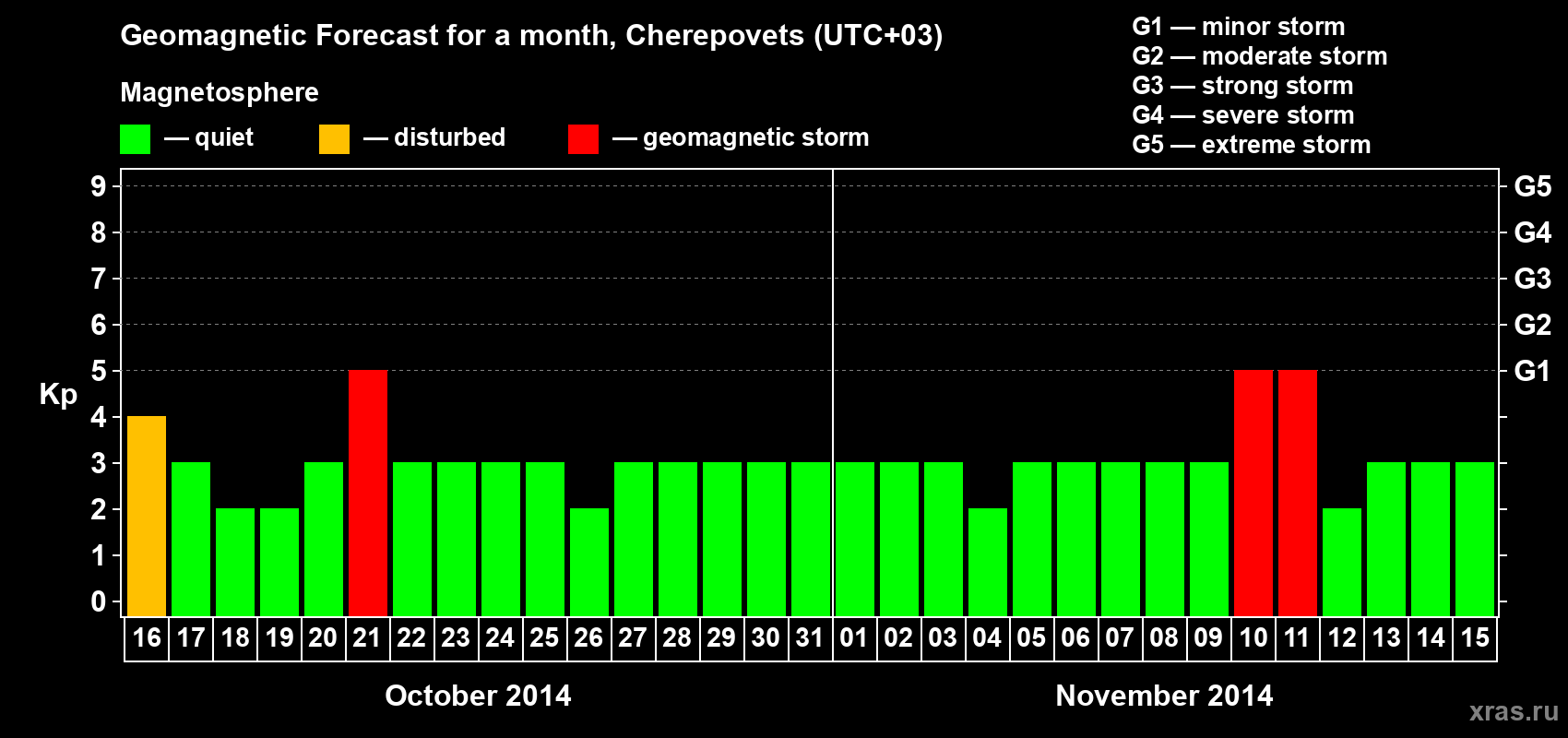The image size is (1568, 738).
Task: Click the 'disturbed' legend text
Action: pos(450,137)
